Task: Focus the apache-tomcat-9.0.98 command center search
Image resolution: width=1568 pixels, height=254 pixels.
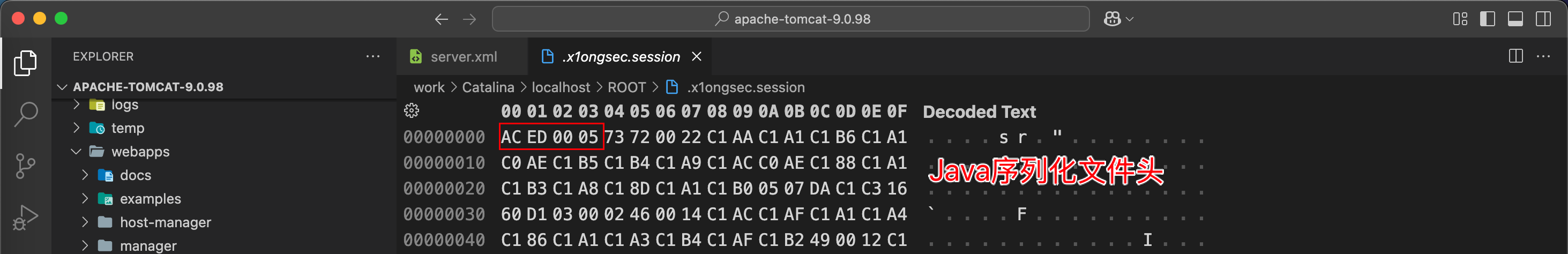Action: click(790, 19)
